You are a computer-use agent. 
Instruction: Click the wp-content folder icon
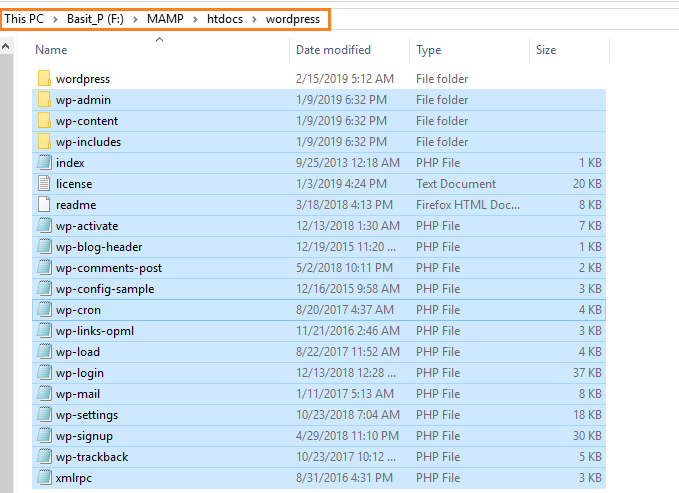44,120
